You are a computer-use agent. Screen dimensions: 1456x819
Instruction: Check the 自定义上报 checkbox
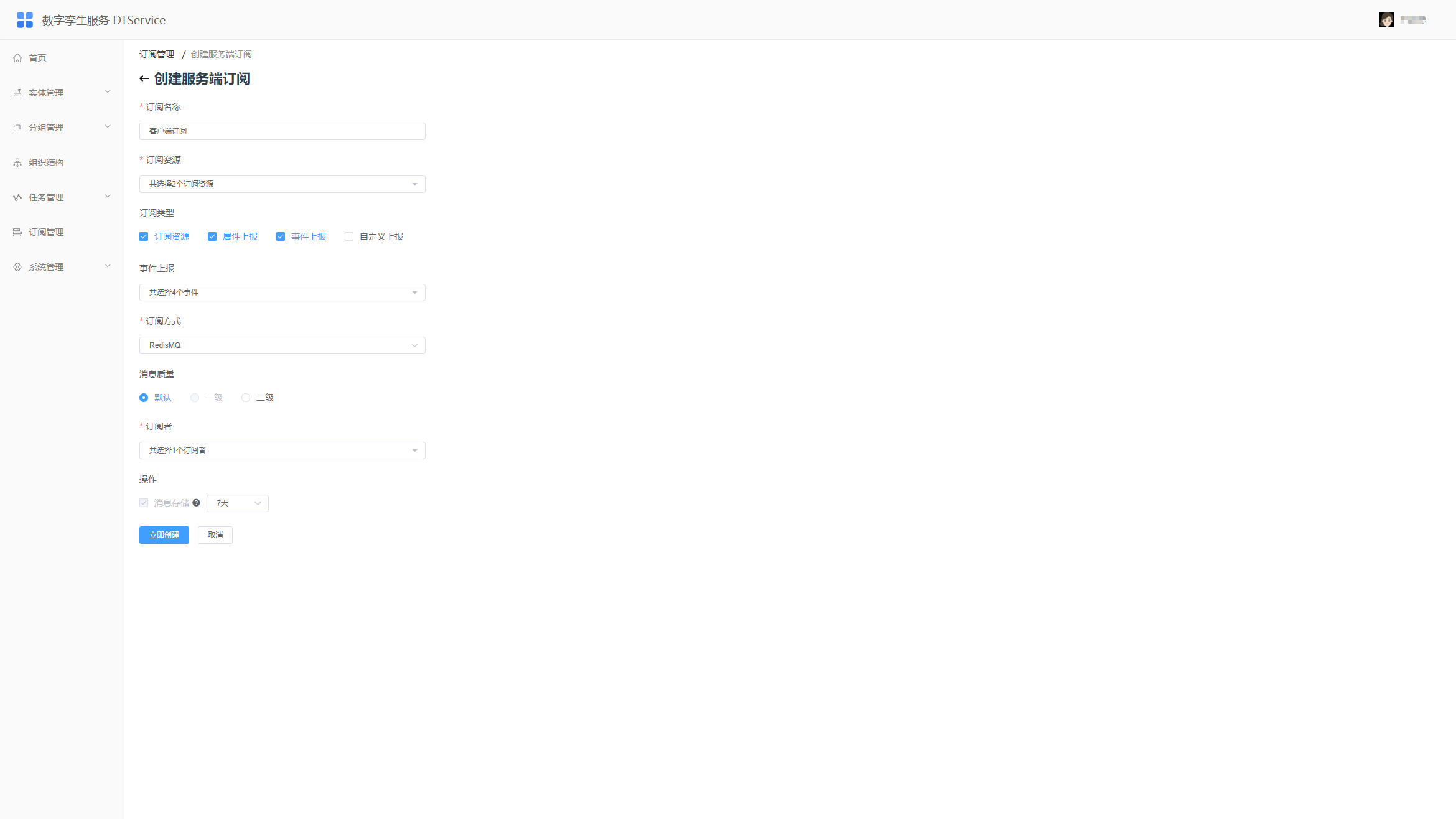coord(349,236)
